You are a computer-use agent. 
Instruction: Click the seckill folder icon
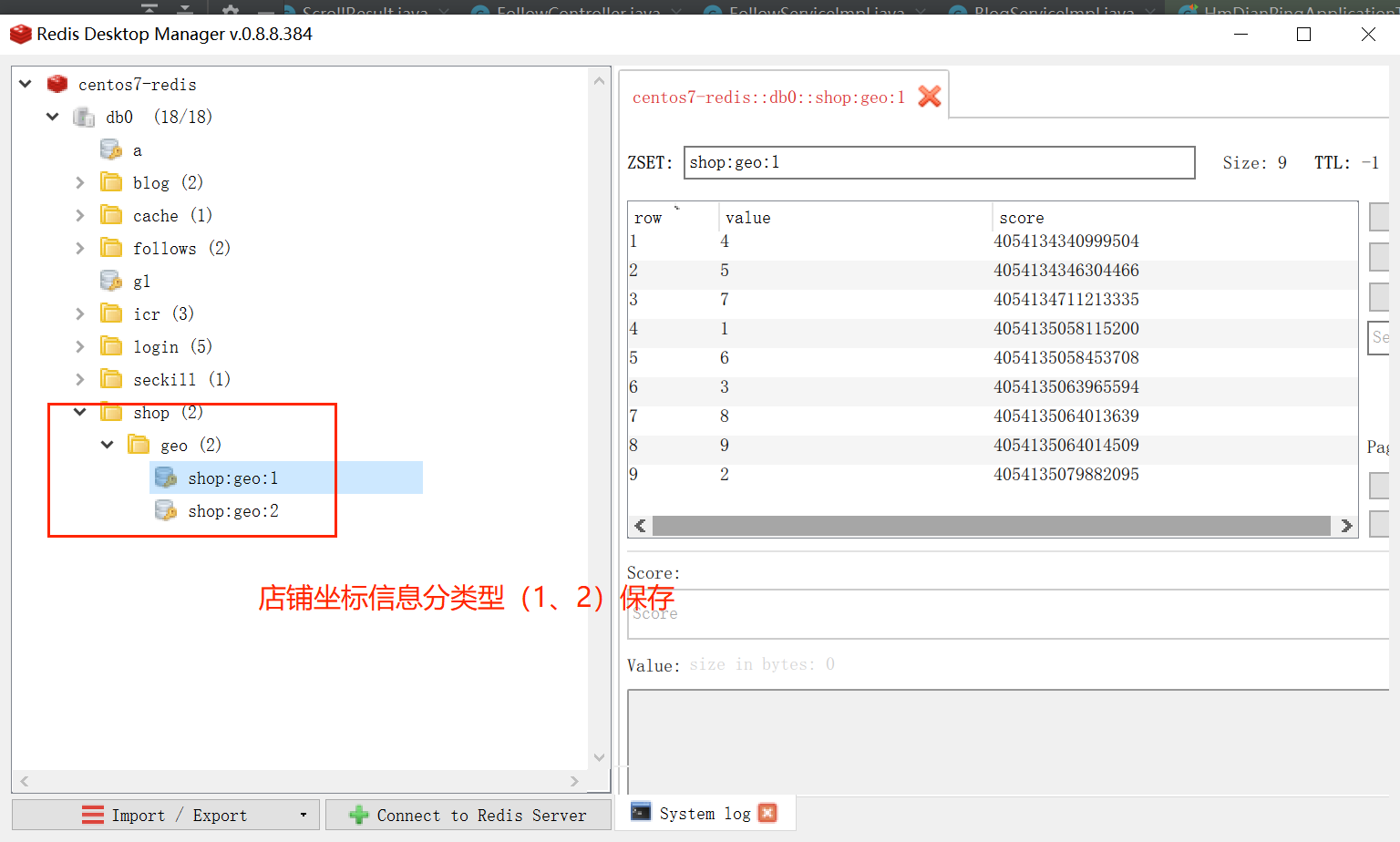[x=111, y=379]
